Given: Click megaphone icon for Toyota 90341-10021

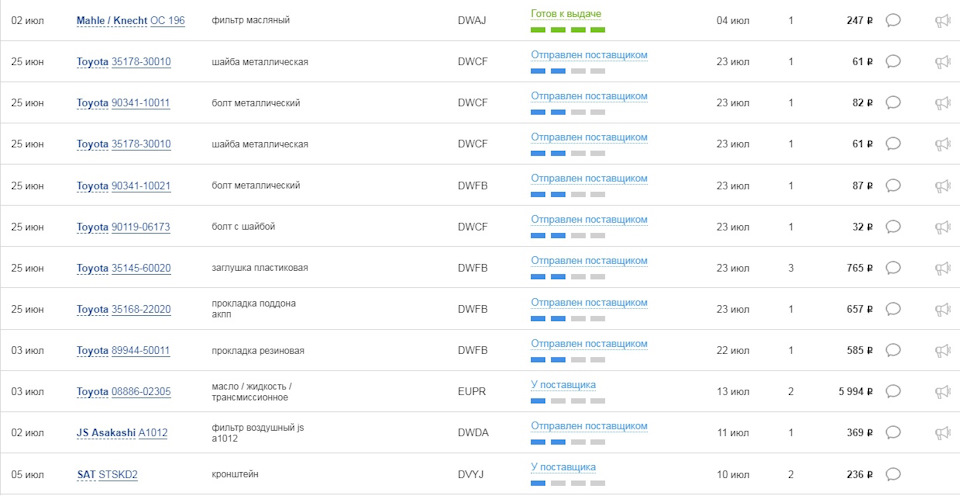Looking at the screenshot, I should tap(942, 186).
